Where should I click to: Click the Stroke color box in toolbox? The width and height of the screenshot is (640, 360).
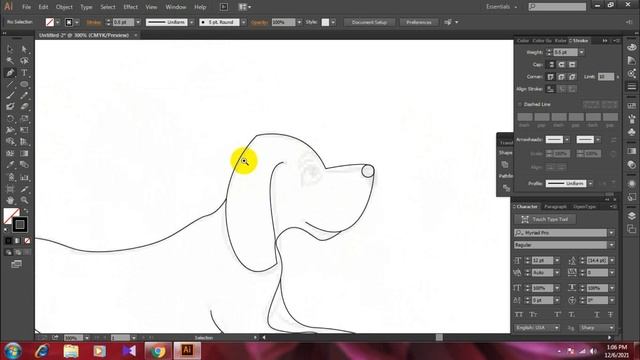(20, 224)
